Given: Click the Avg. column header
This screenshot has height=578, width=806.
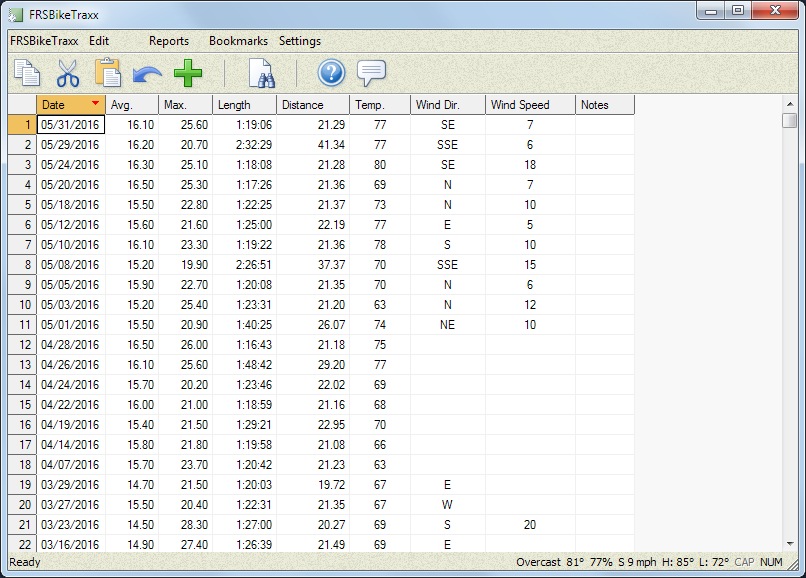Looking at the screenshot, I should [132, 105].
